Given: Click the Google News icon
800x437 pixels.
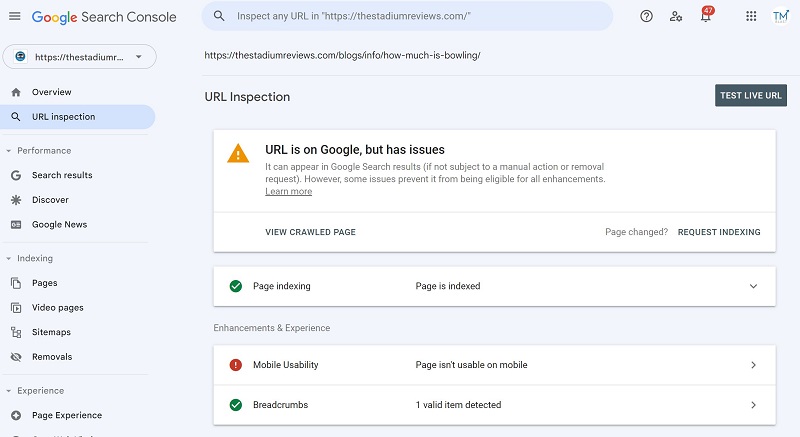Looking at the screenshot, I should 16,224.
